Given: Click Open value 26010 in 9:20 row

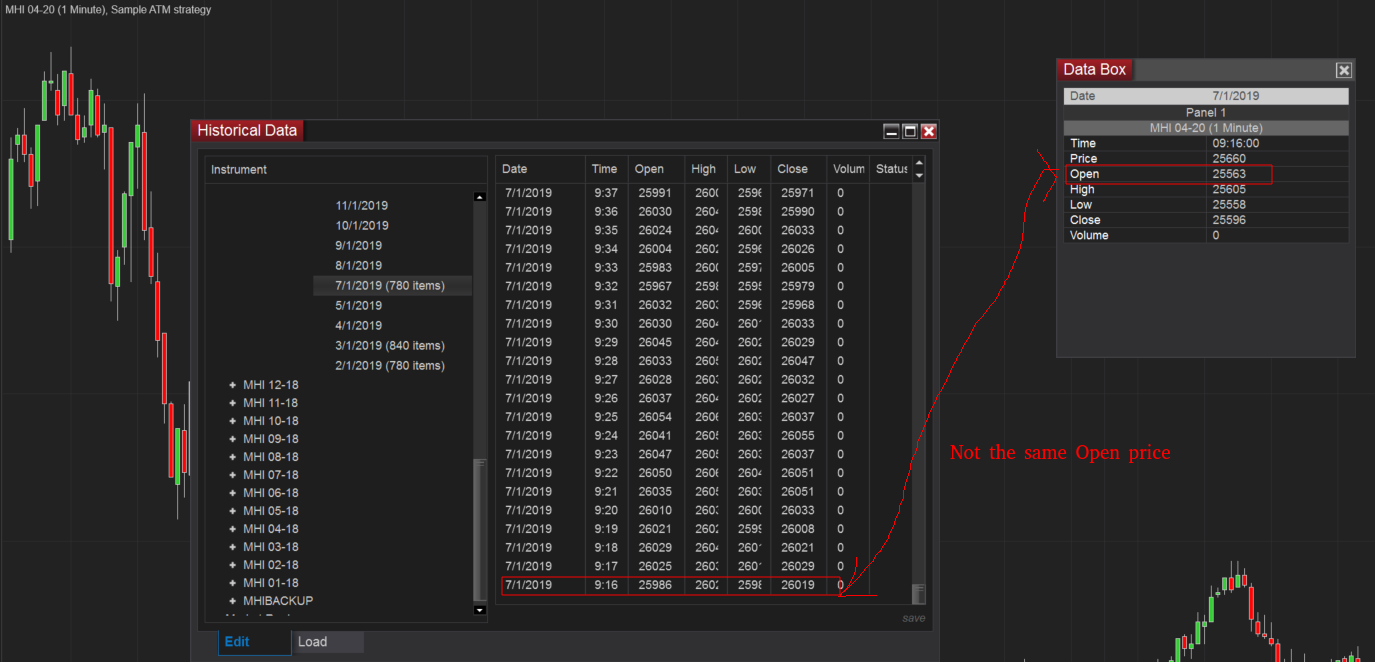Looking at the screenshot, I should click(655, 510).
